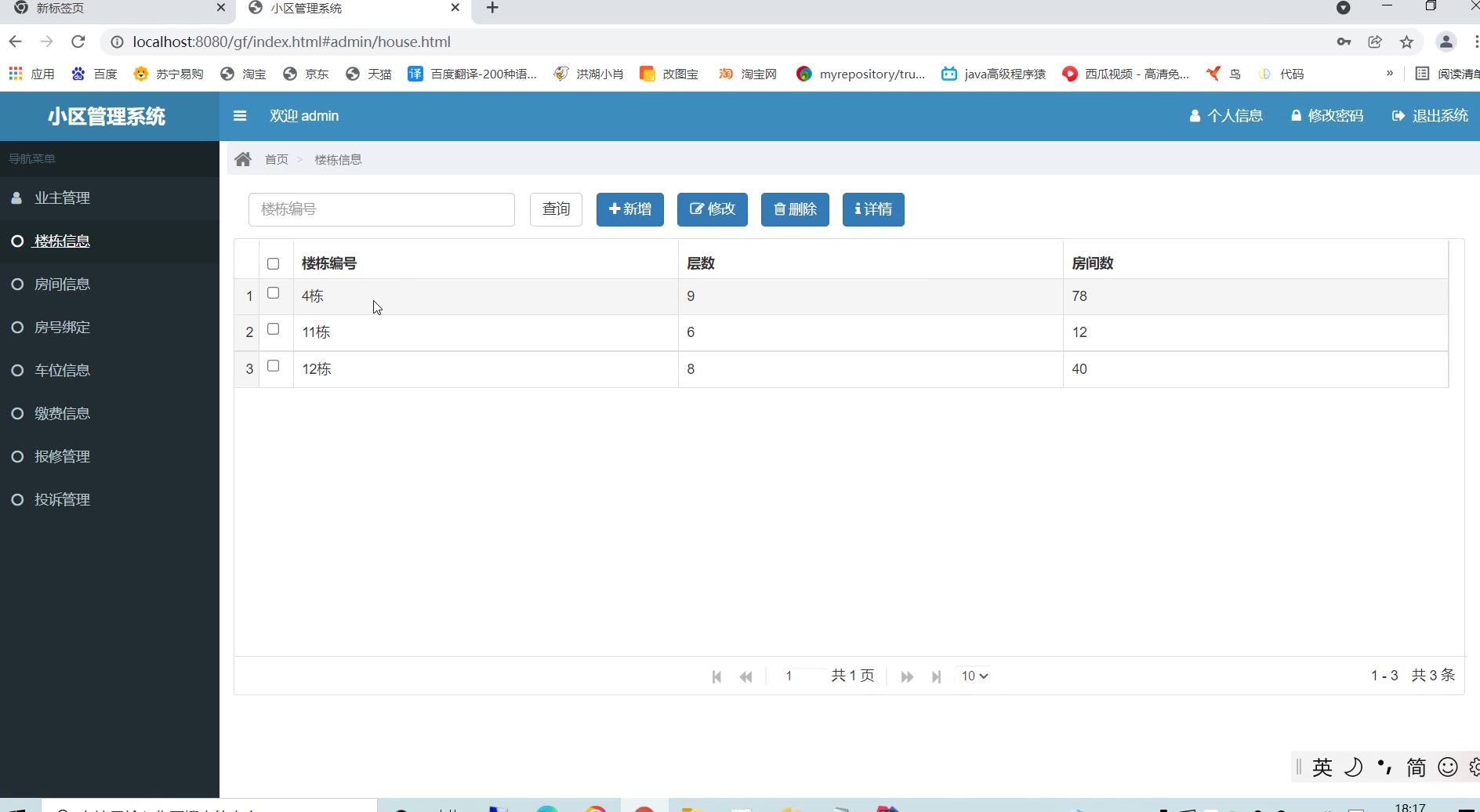Screen dimensions: 1480x812
Task: Click the browser address bar URL
Action: point(292,42)
